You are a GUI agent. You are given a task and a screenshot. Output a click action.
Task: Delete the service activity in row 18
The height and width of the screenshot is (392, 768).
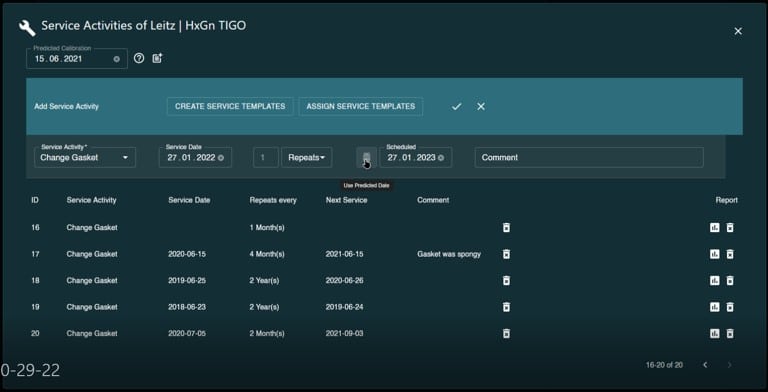pos(730,280)
